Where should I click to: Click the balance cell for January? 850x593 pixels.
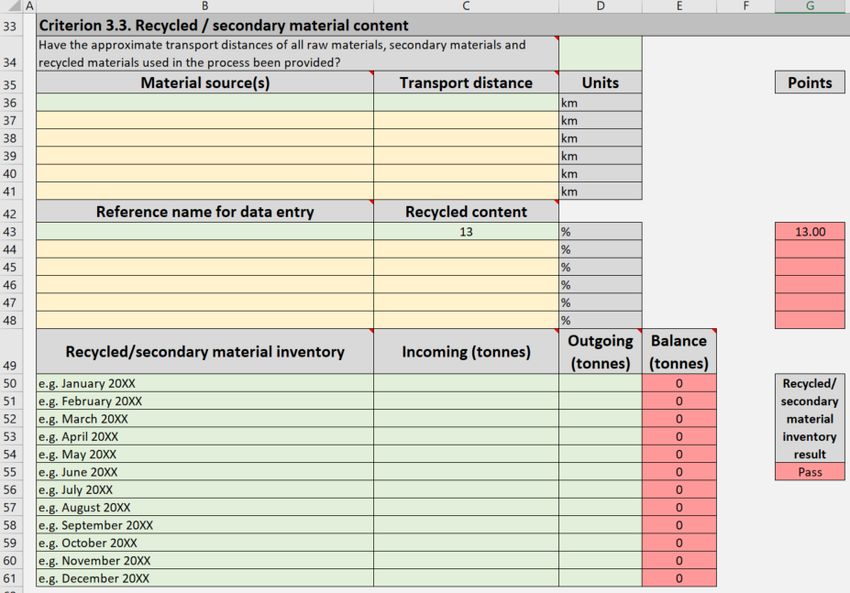[679, 383]
